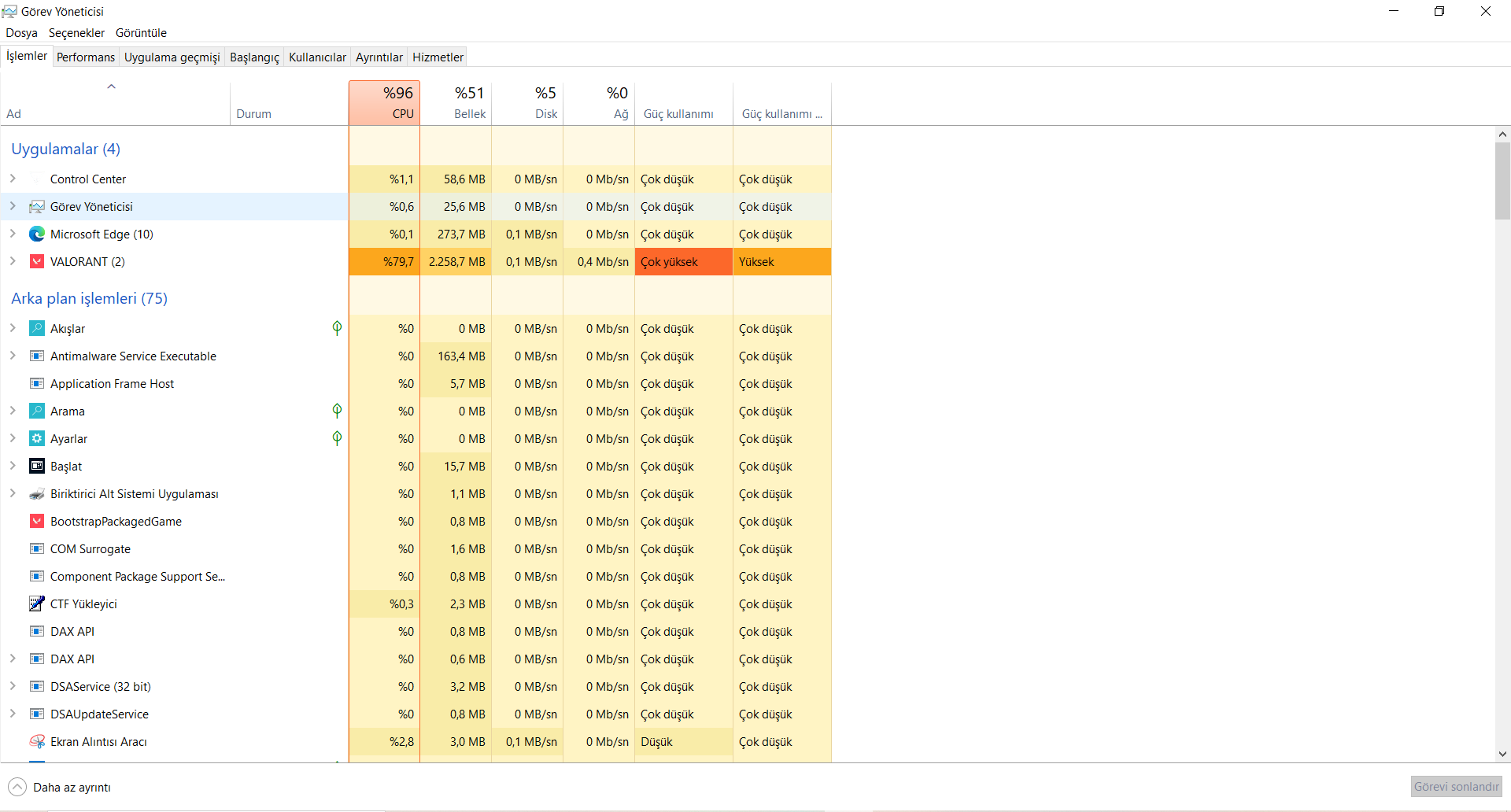Click the Görev Yöneticisi process icon
Viewport: 1511px width, 812px height.
coord(37,207)
